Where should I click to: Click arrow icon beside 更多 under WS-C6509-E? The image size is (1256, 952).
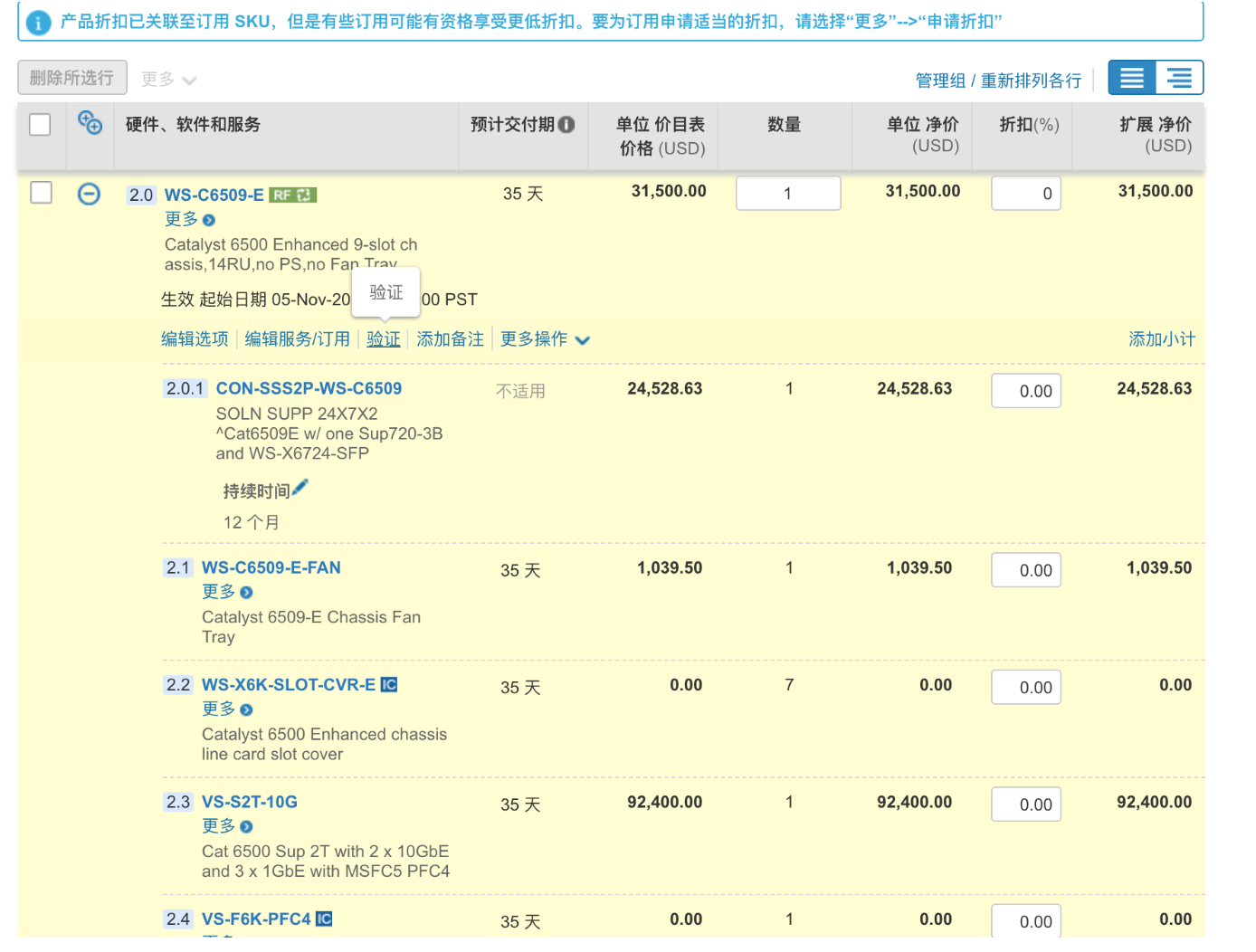coord(209,220)
